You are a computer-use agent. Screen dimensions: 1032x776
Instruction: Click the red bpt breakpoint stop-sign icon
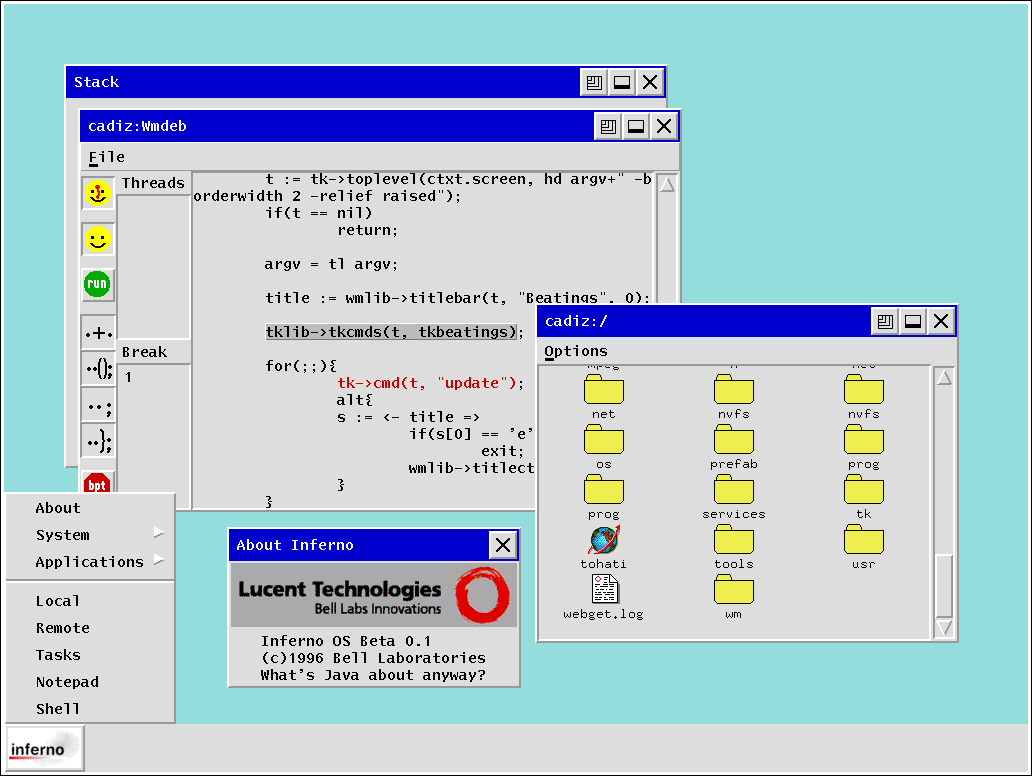(x=97, y=484)
